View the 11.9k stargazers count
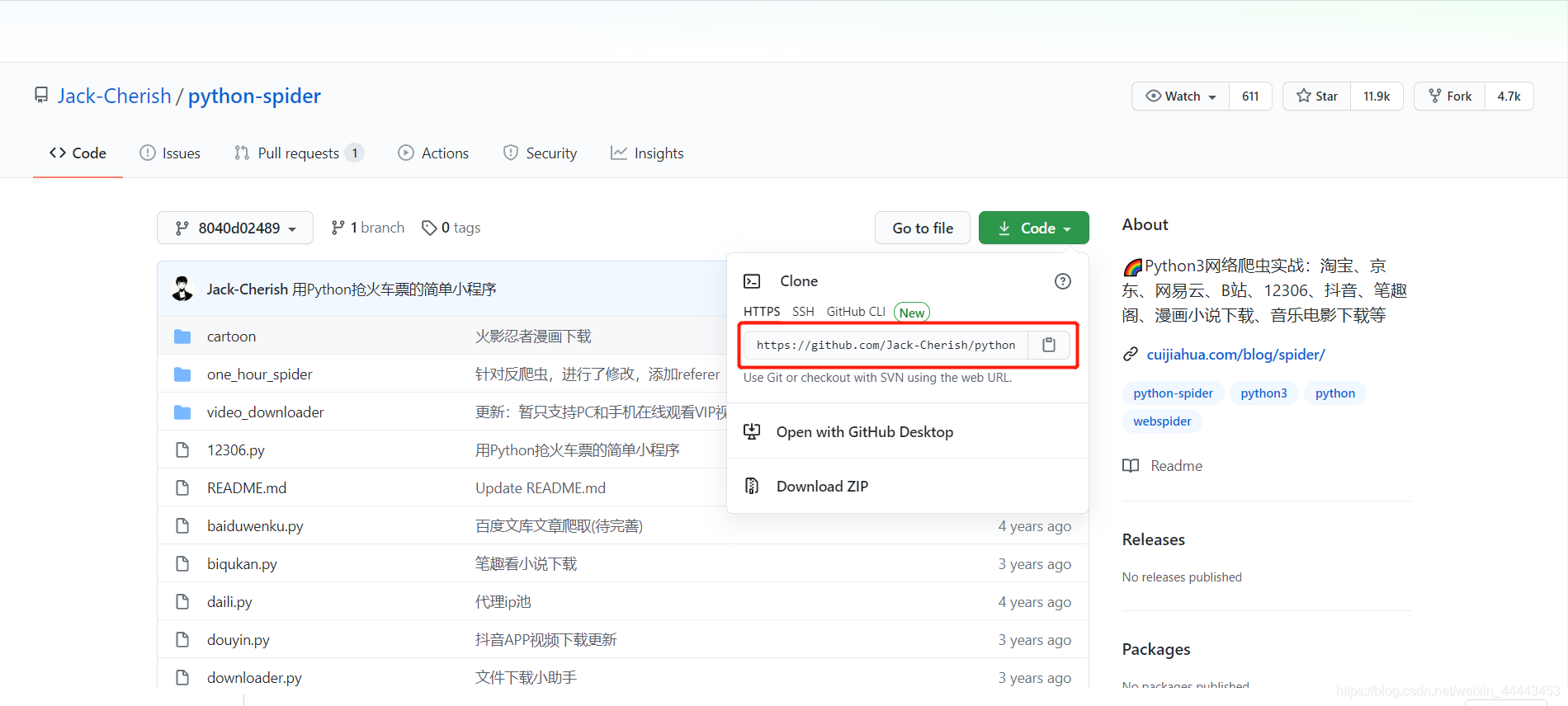1568x706 pixels. point(1377,96)
